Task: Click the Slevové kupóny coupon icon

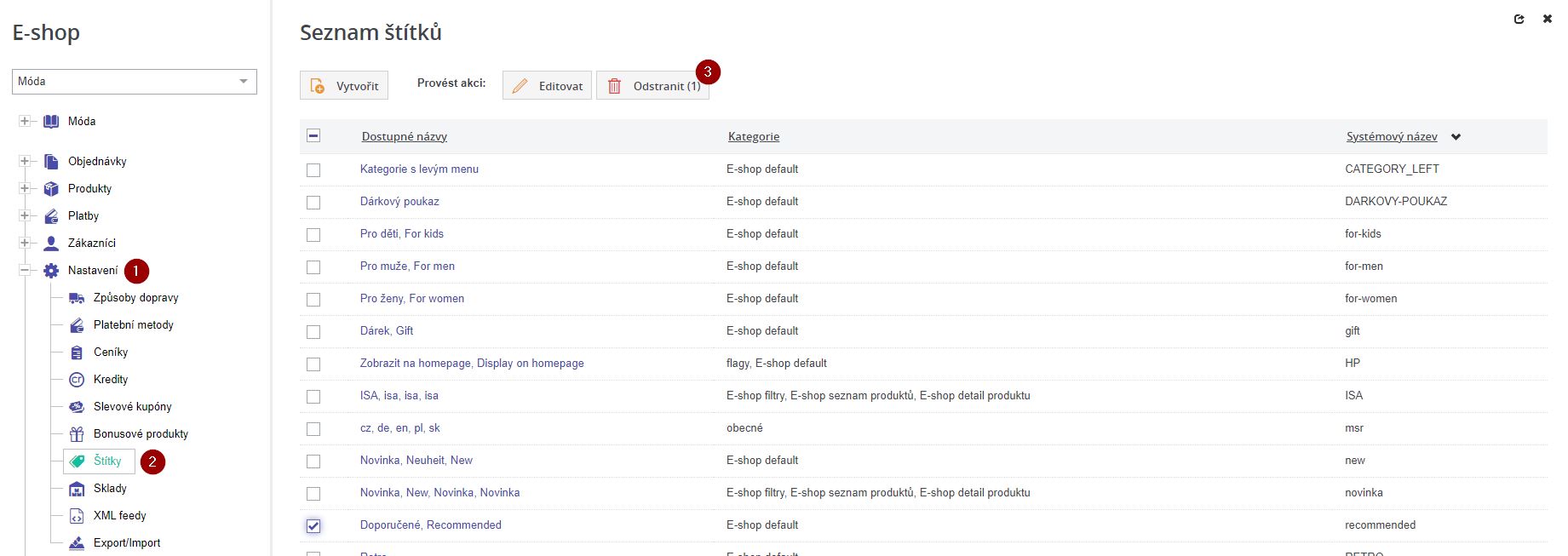Action: tap(77, 407)
